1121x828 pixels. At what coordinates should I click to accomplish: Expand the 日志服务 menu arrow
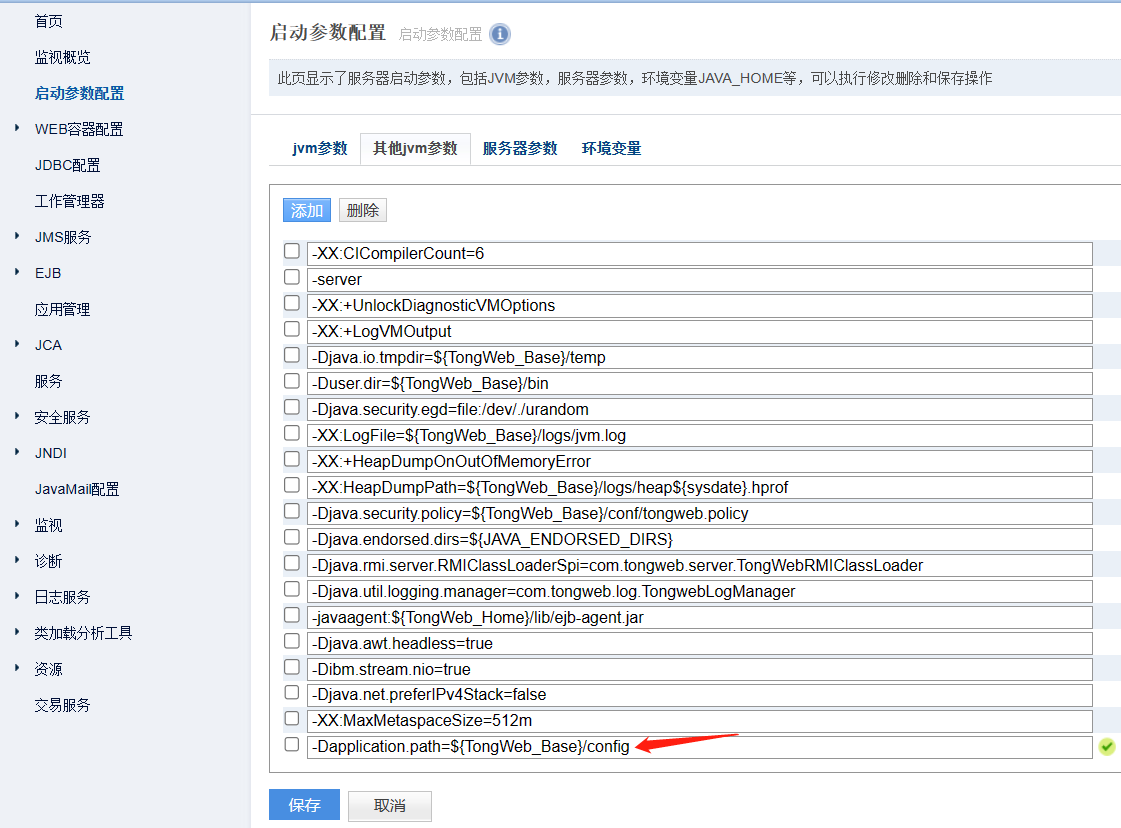click(x=18, y=597)
